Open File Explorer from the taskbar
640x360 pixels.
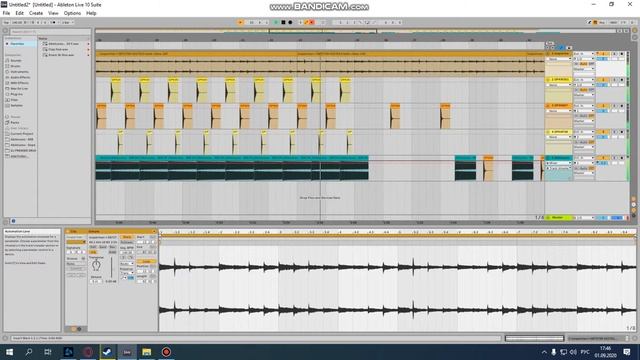147,352
